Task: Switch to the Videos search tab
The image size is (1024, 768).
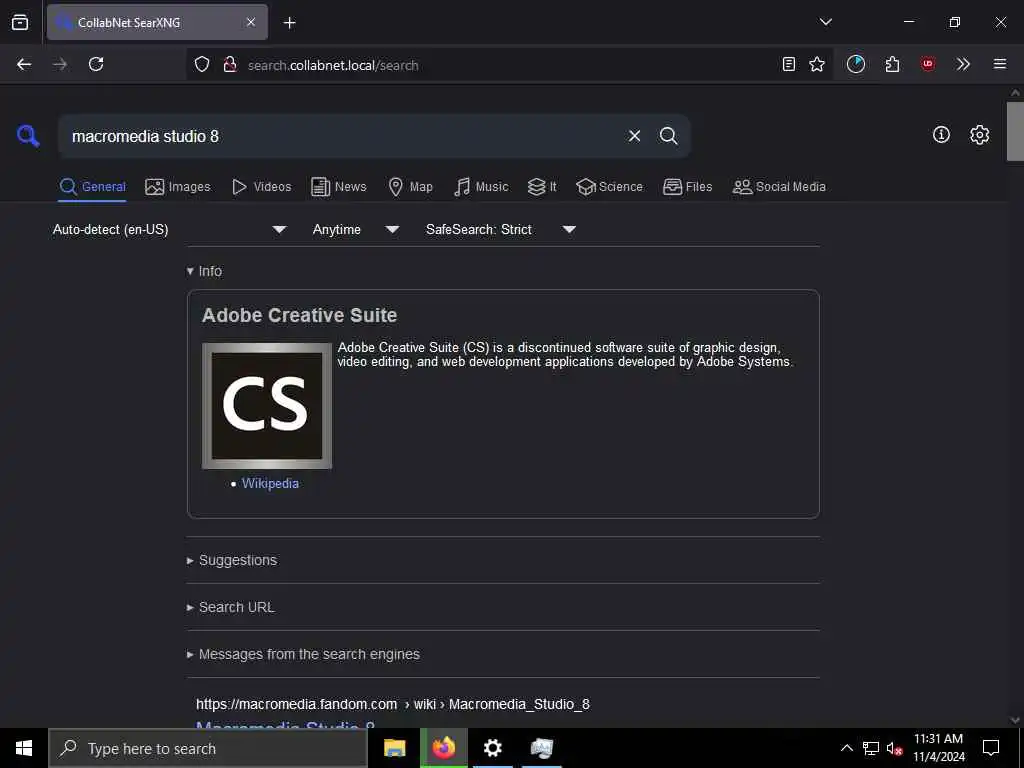Action: coord(261,187)
